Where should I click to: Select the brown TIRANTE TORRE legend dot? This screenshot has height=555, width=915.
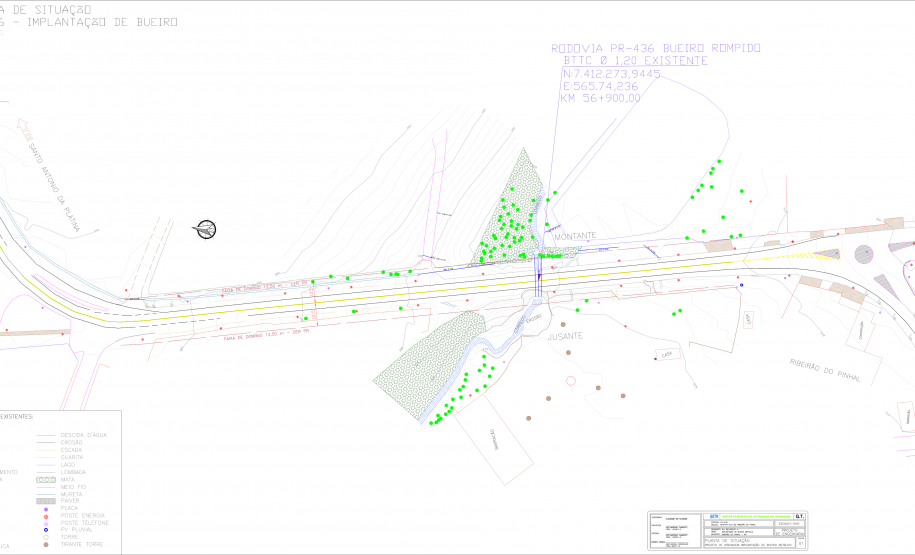click(47, 544)
